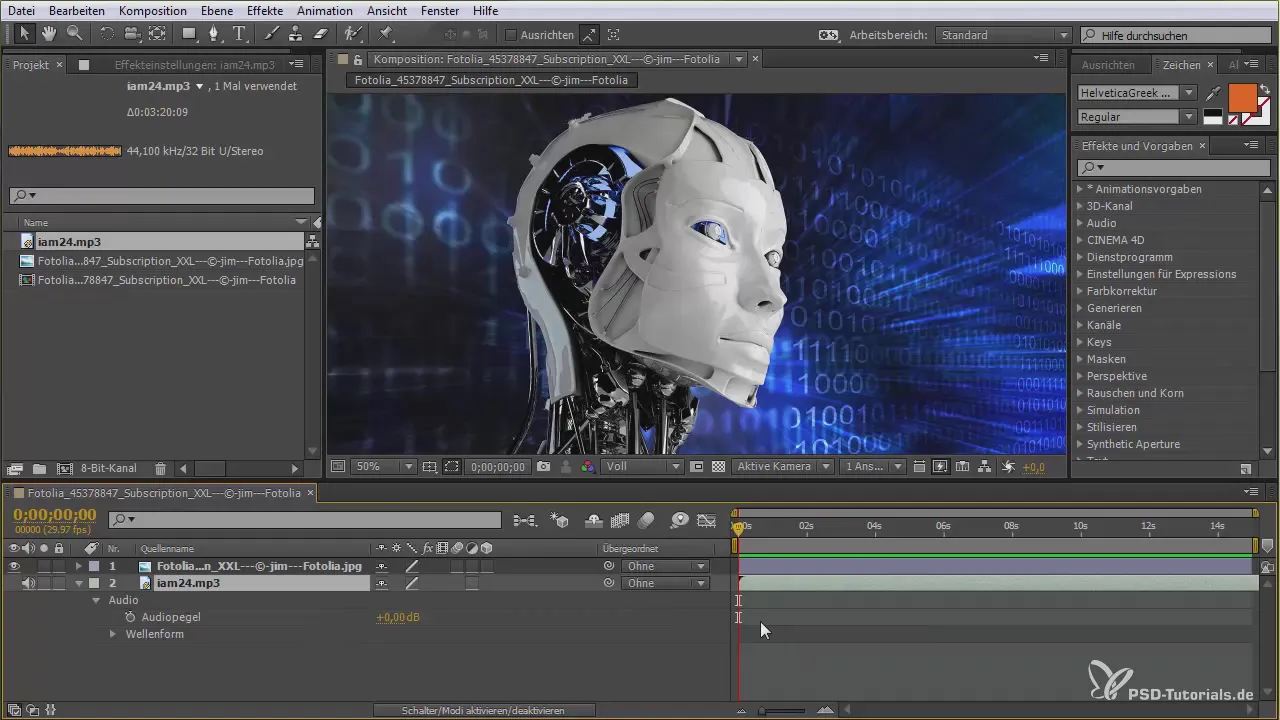This screenshot has height=720, width=1280.
Task: Expand the Wellenform property
Action: coord(112,634)
